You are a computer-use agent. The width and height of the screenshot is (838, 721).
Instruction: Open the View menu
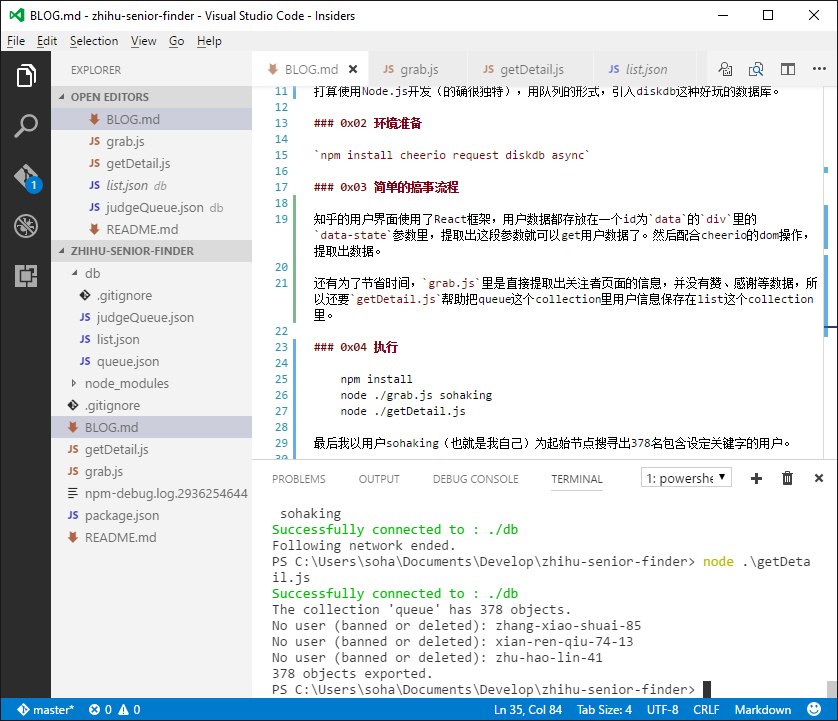coord(144,41)
